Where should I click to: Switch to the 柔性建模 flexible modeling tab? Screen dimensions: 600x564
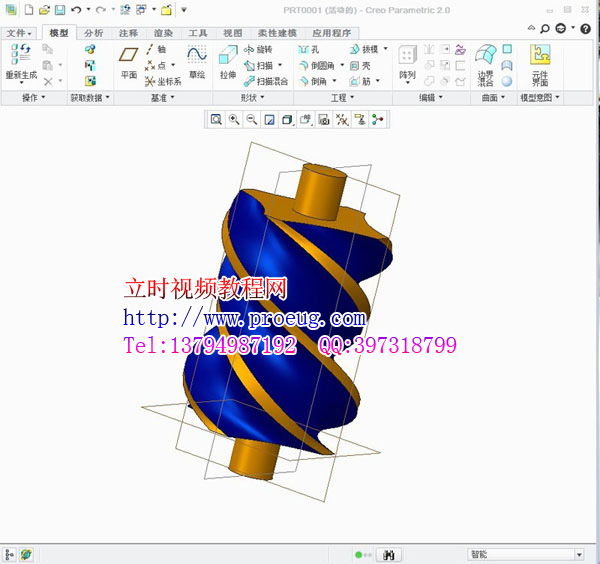(x=277, y=33)
